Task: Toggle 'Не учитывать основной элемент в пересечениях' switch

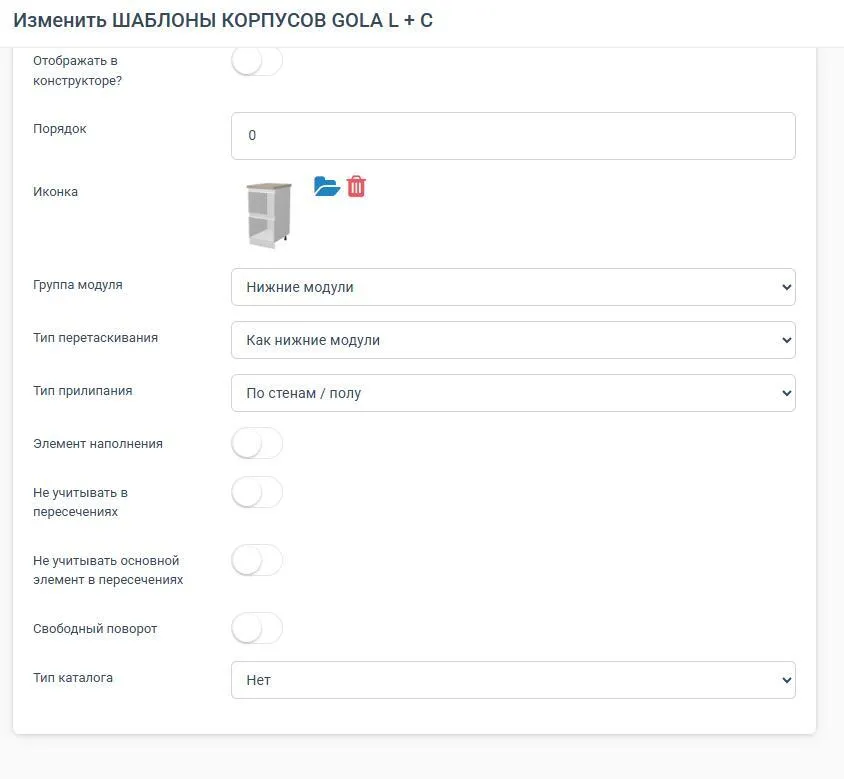Action: pyautogui.click(x=257, y=560)
